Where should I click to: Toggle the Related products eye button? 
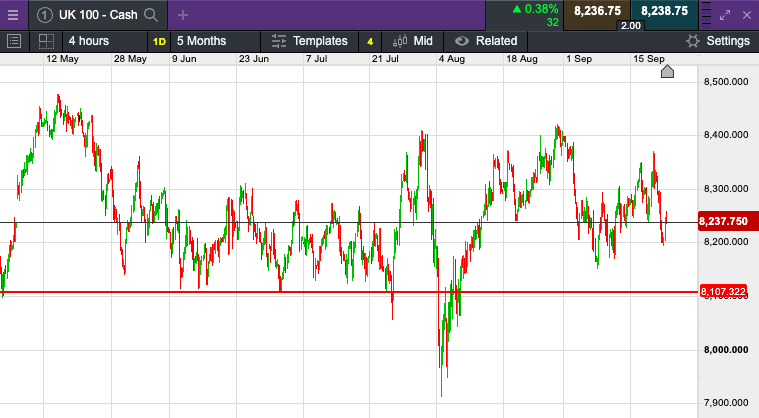(462, 41)
